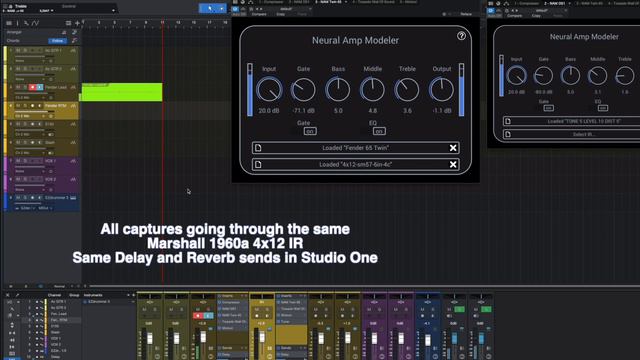The height and width of the screenshot is (360, 640).
Task: Select the loaded Fender 65 Twin model field
Action: (x=356, y=148)
